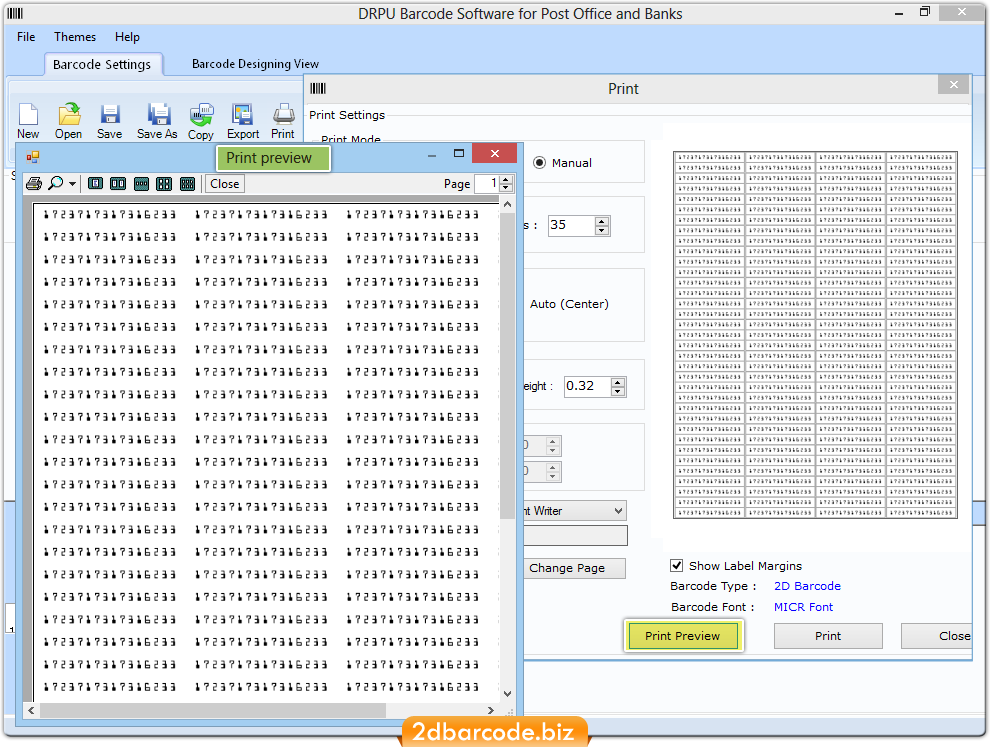
Task: Decrease the value 35 with the down arrow
Action: point(602,230)
